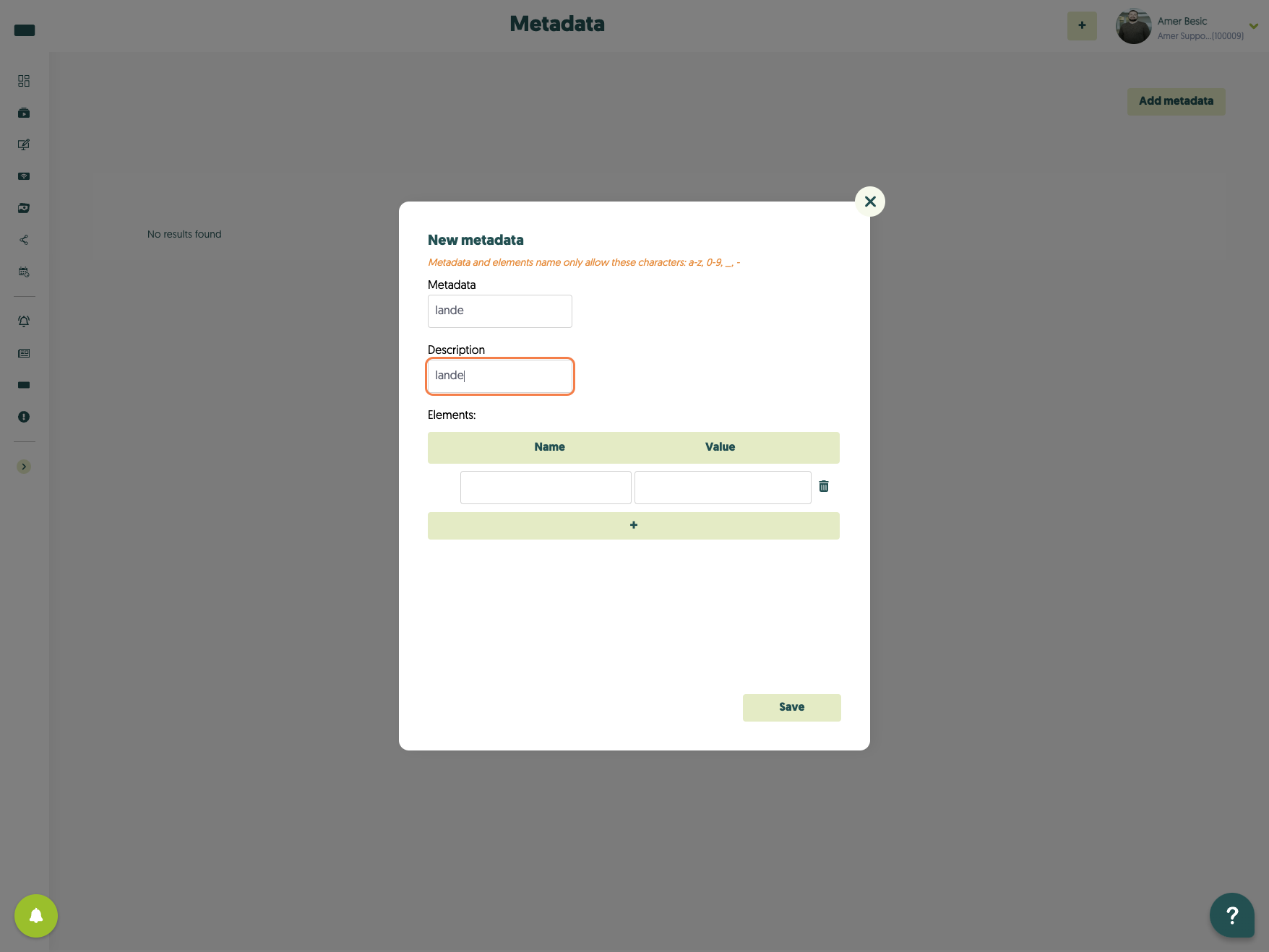Click the Metadata name input field

pos(500,311)
